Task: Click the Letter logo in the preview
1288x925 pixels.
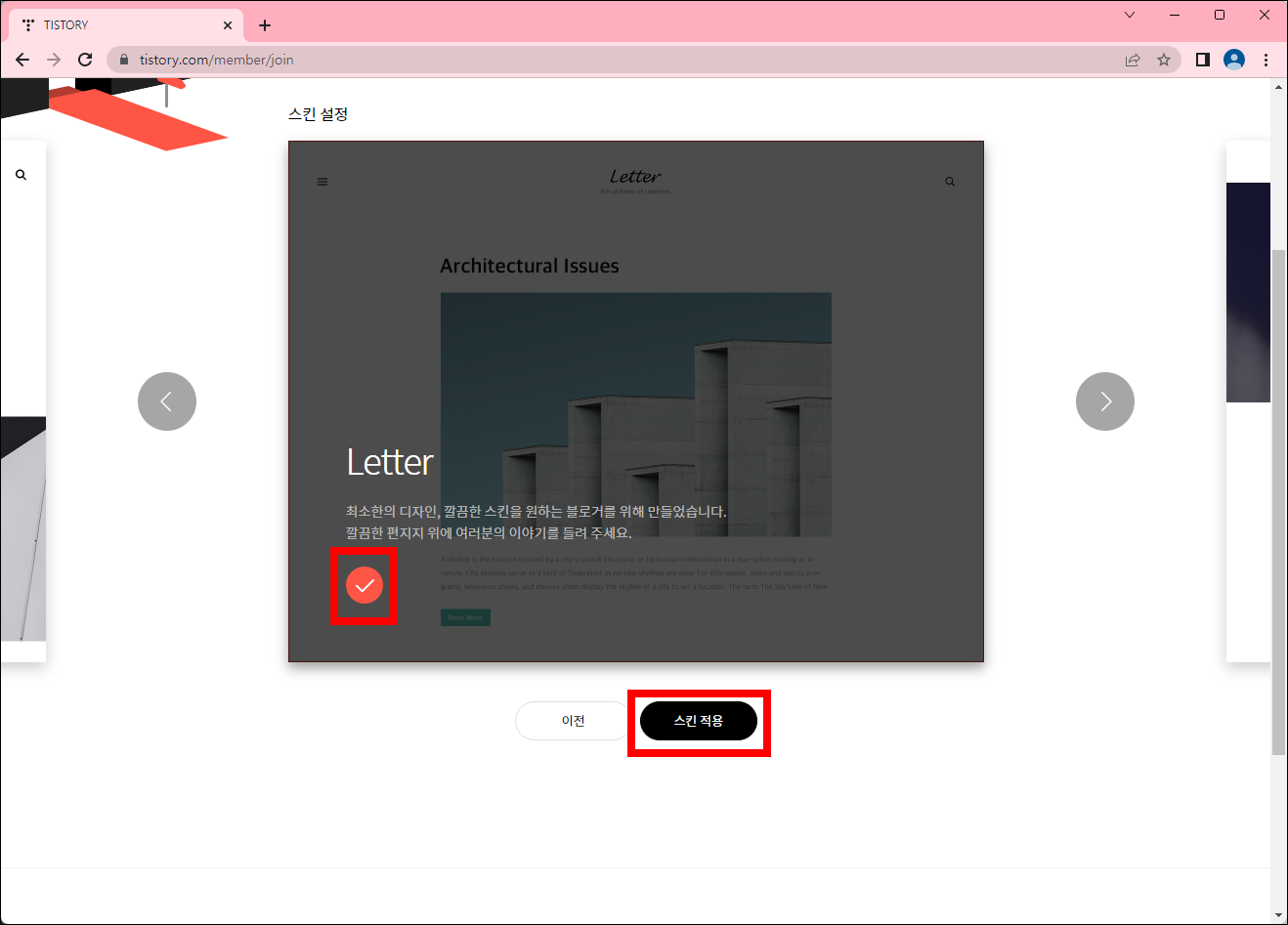Action: click(x=635, y=179)
